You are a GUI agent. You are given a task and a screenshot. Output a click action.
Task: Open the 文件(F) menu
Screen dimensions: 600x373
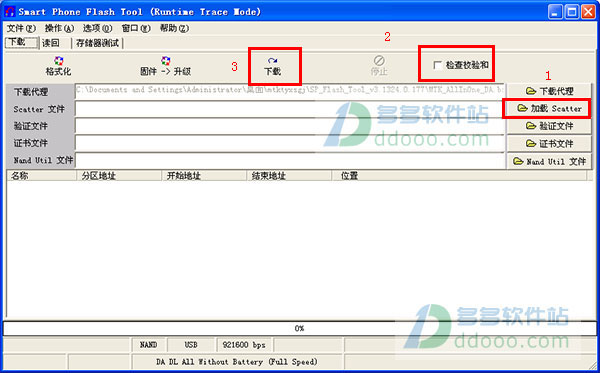coord(21,28)
